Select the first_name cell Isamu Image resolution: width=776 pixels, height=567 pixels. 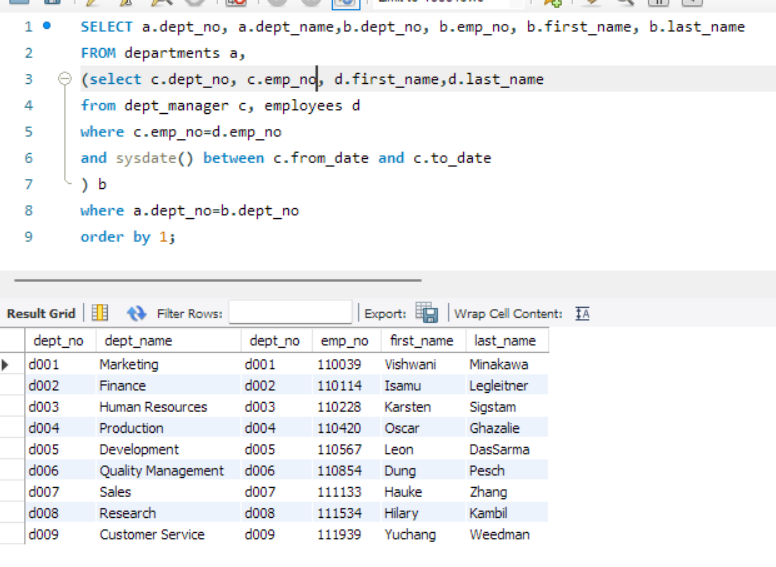click(424, 385)
